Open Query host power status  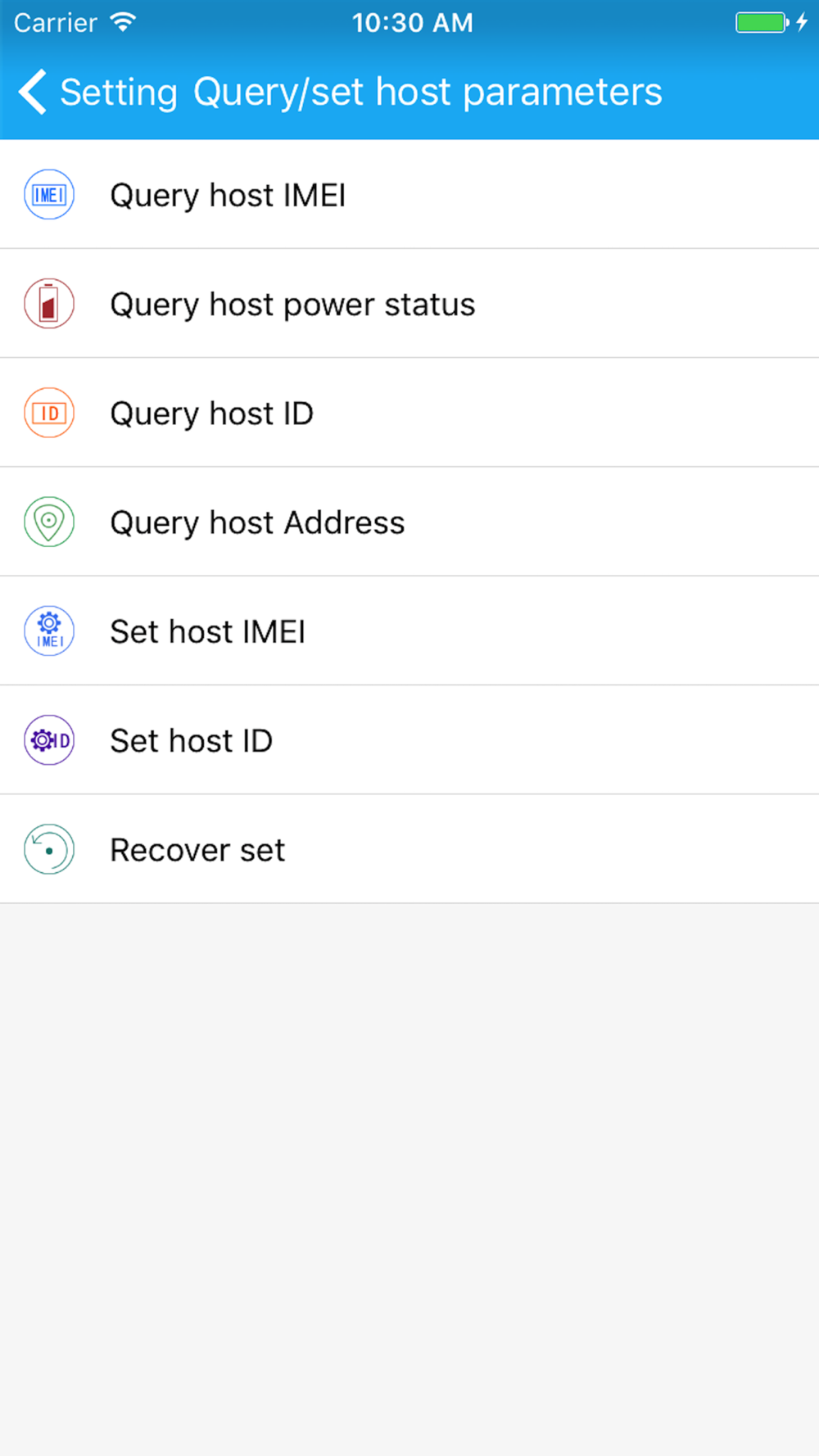[x=409, y=304]
